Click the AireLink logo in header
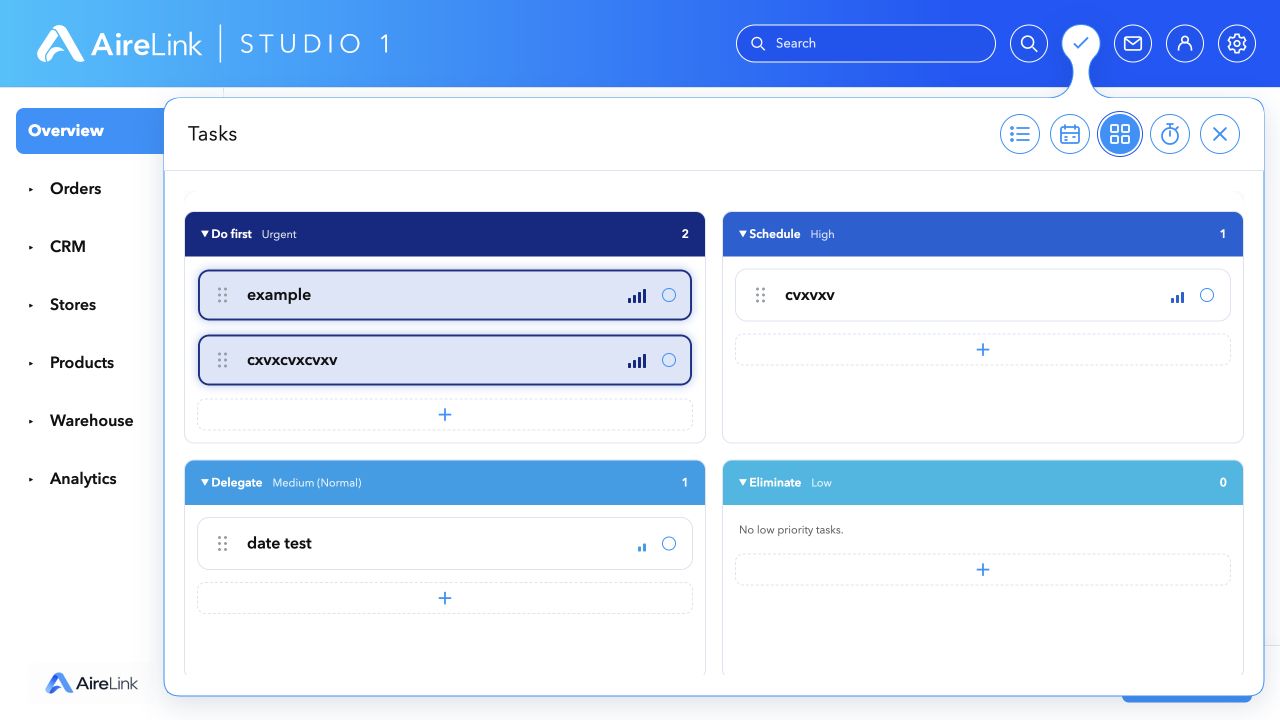Screen dimensions: 1280x720 120,44
